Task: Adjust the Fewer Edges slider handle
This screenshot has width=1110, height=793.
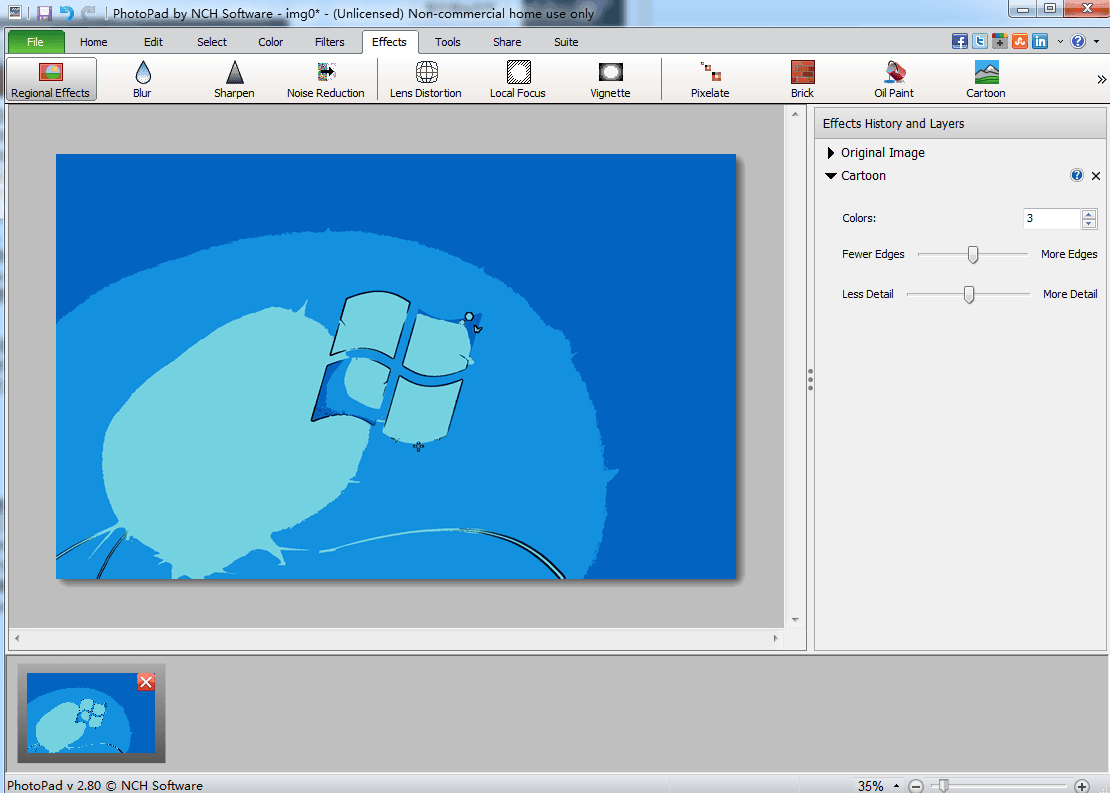Action: click(972, 255)
